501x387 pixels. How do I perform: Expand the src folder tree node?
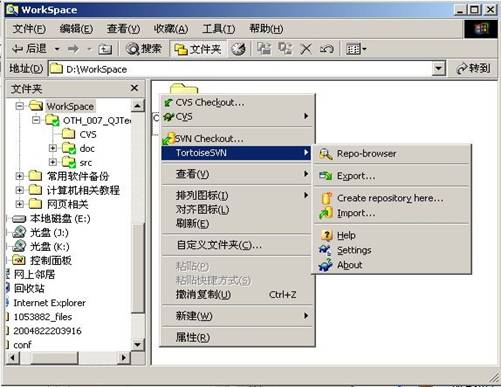coord(53,162)
